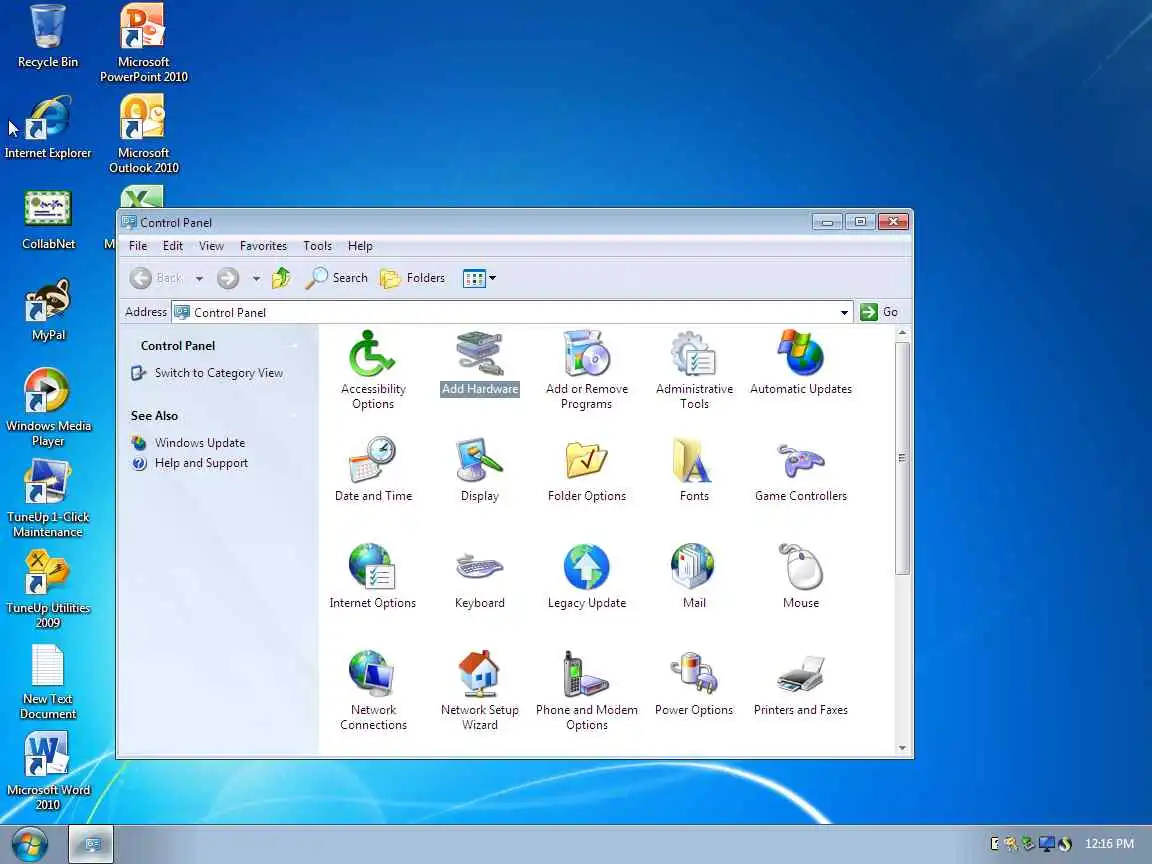Select TuneUp Utilities 2009 shortcut
1152x864 pixels.
(x=48, y=590)
